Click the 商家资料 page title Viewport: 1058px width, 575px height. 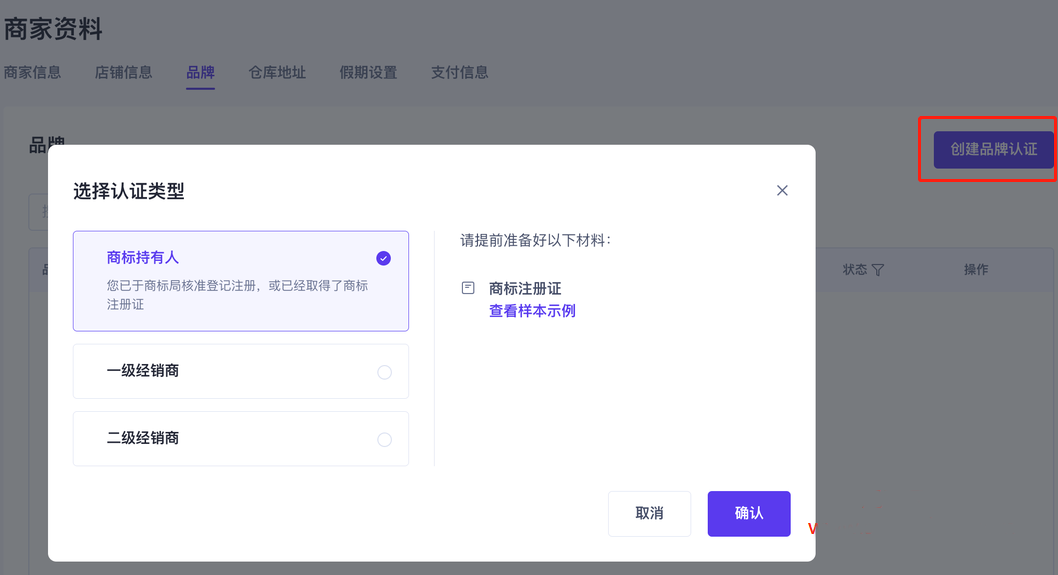(53, 29)
